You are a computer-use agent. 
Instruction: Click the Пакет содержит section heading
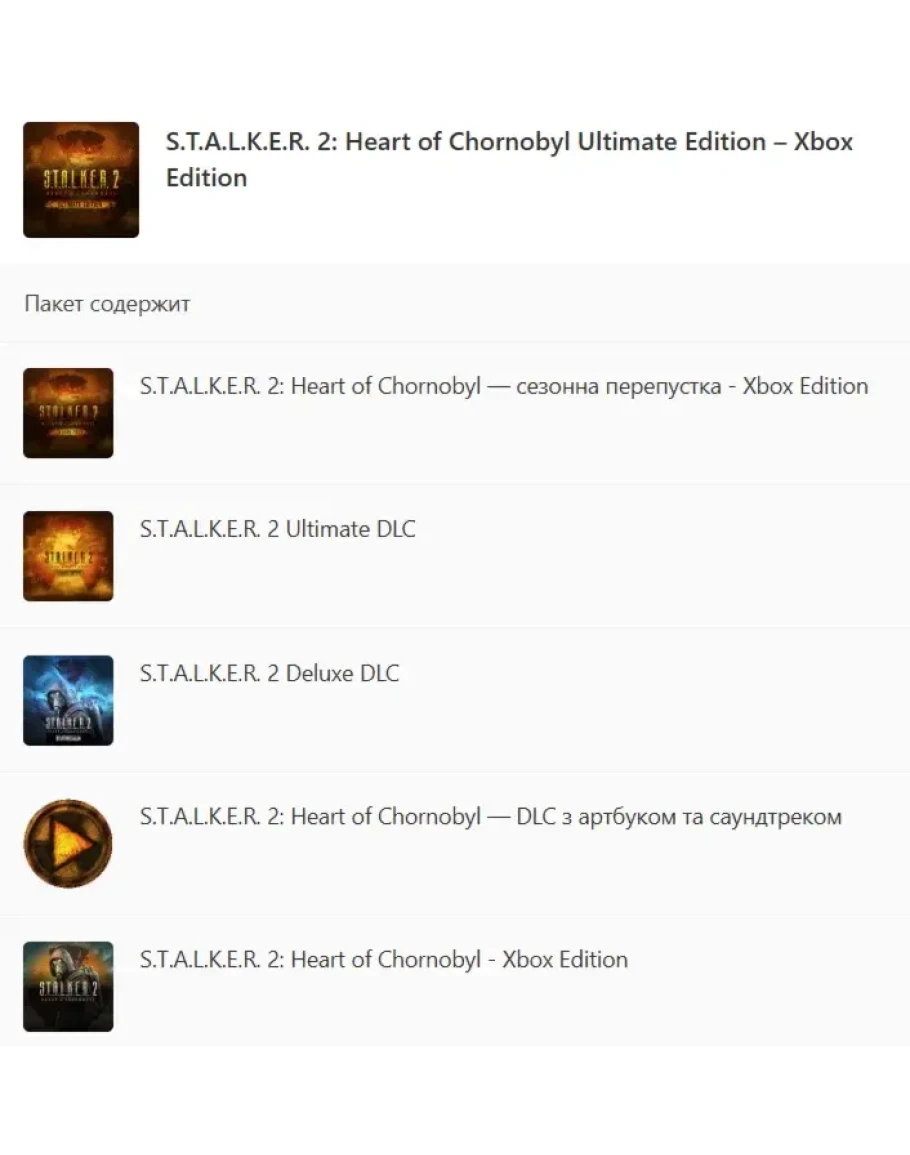(x=108, y=303)
